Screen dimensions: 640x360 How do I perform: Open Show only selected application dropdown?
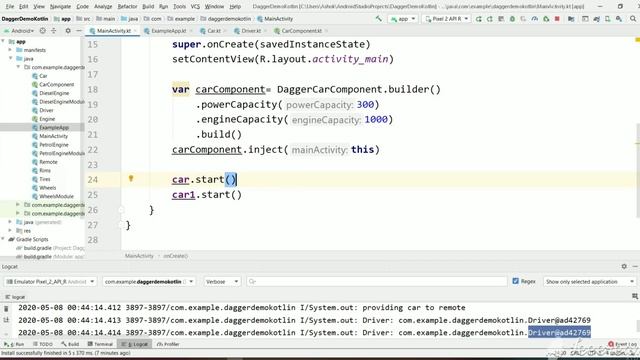(589, 282)
